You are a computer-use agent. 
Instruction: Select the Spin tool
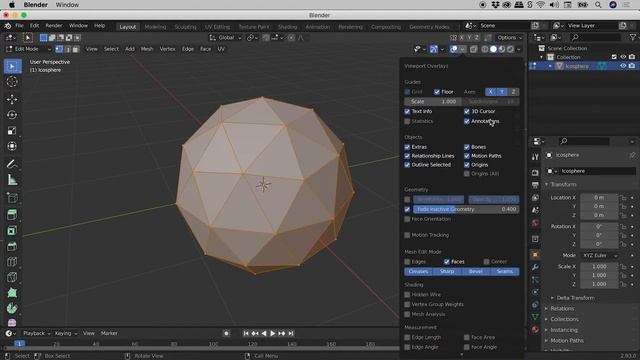(12, 309)
